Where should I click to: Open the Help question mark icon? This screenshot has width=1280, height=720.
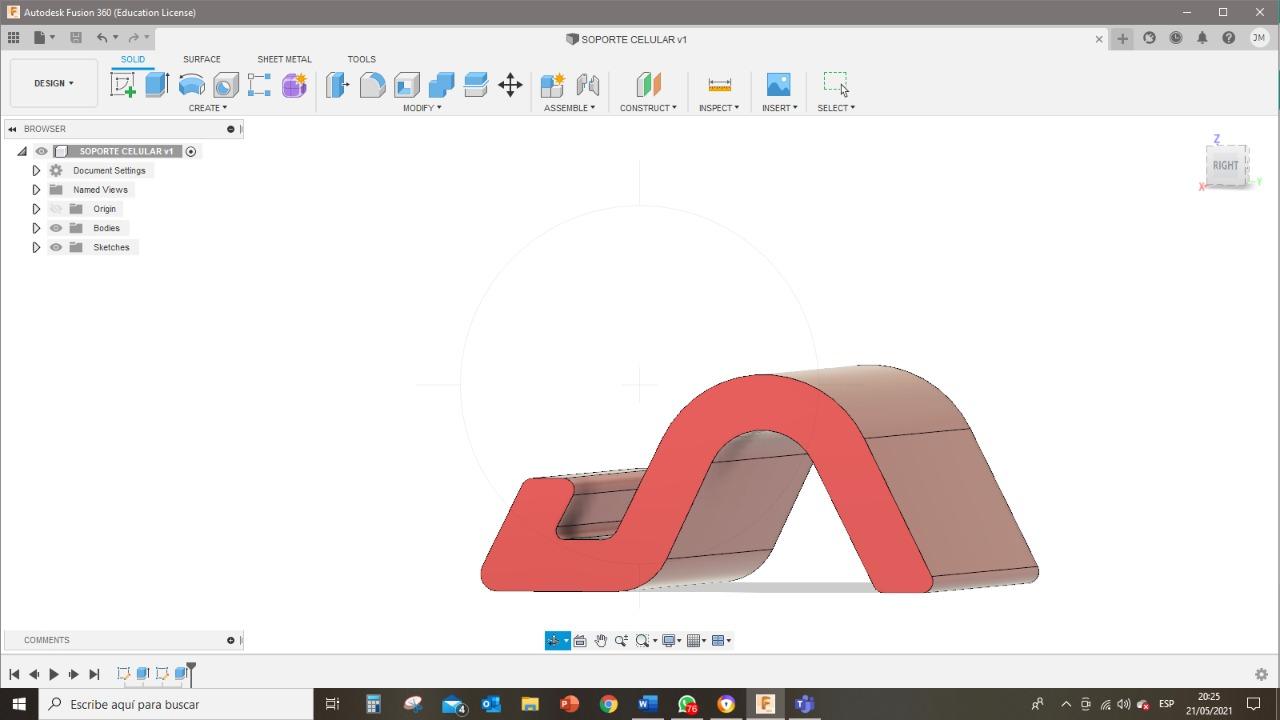point(1228,38)
